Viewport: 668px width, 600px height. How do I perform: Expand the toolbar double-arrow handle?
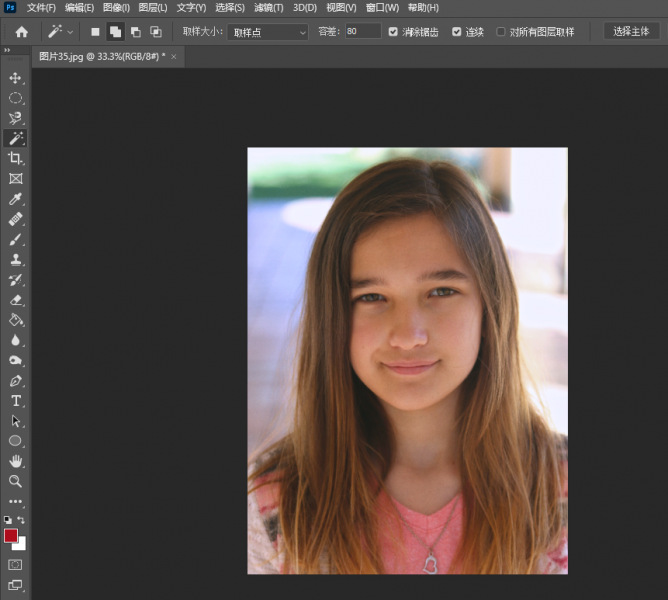(7, 50)
